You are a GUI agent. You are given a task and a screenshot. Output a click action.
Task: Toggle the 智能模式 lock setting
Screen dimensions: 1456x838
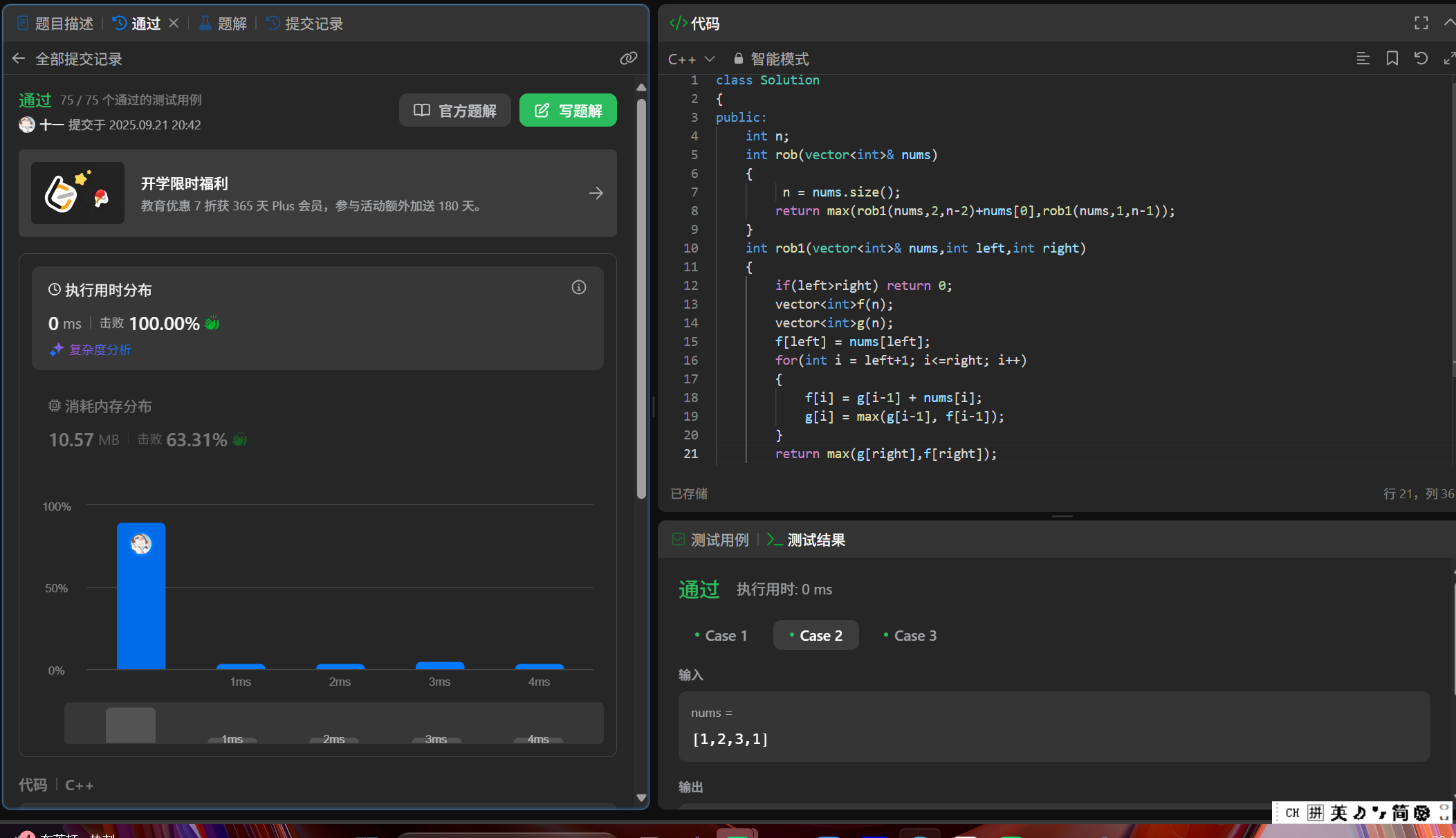tap(771, 59)
